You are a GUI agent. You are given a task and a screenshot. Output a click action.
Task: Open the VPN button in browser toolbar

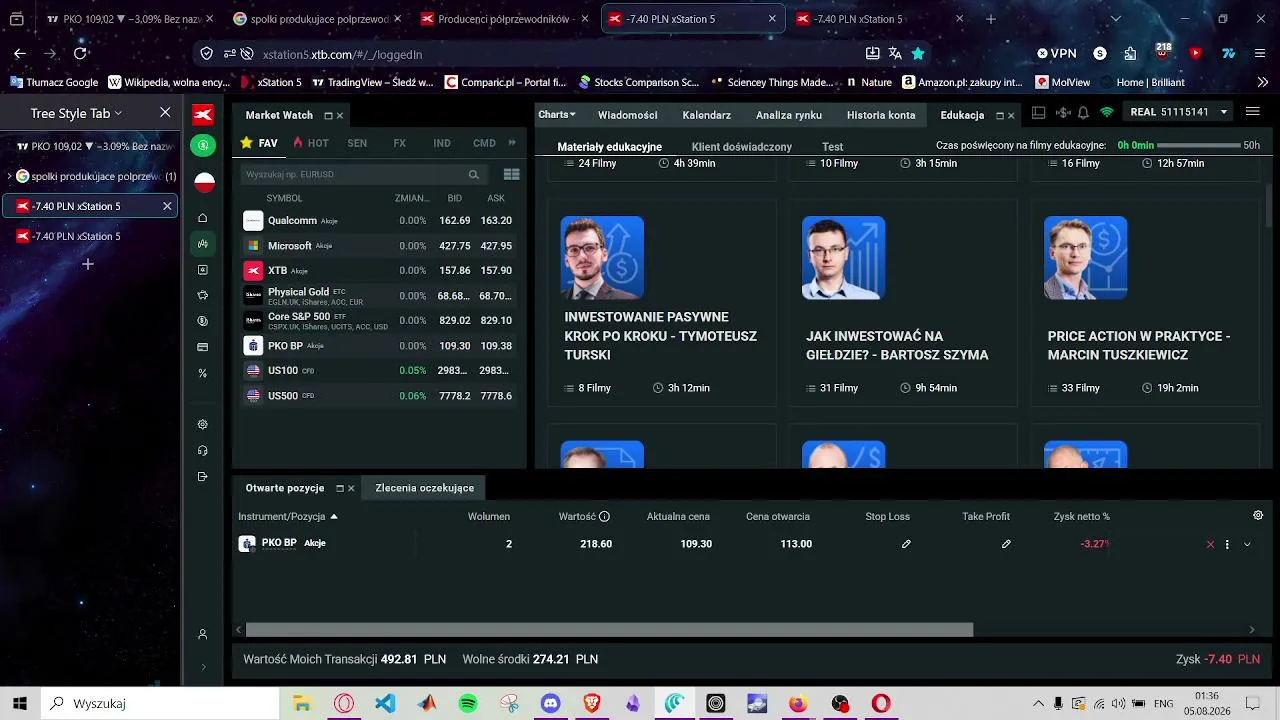1056,54
